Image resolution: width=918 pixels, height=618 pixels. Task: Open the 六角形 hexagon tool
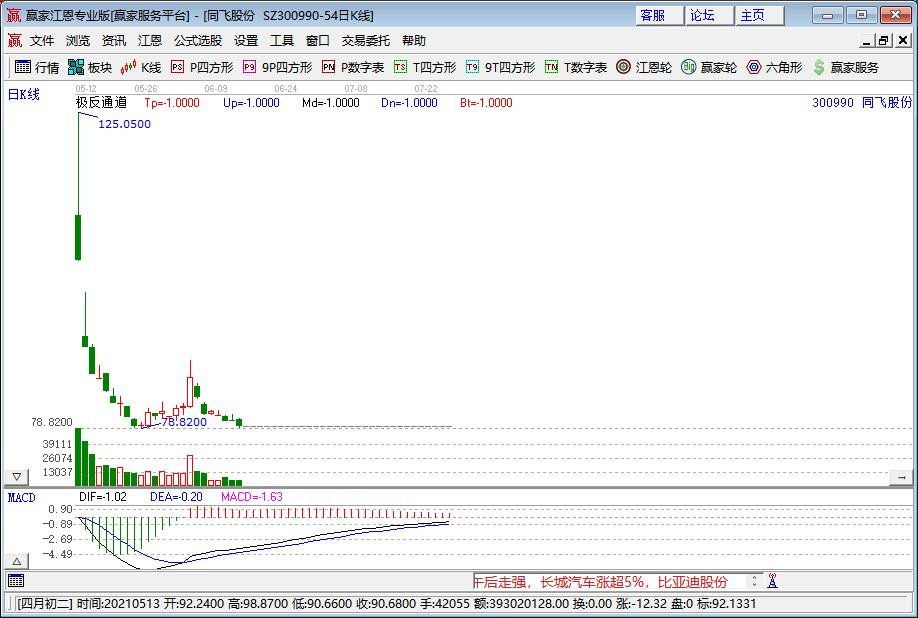click(x=774, y=67)
